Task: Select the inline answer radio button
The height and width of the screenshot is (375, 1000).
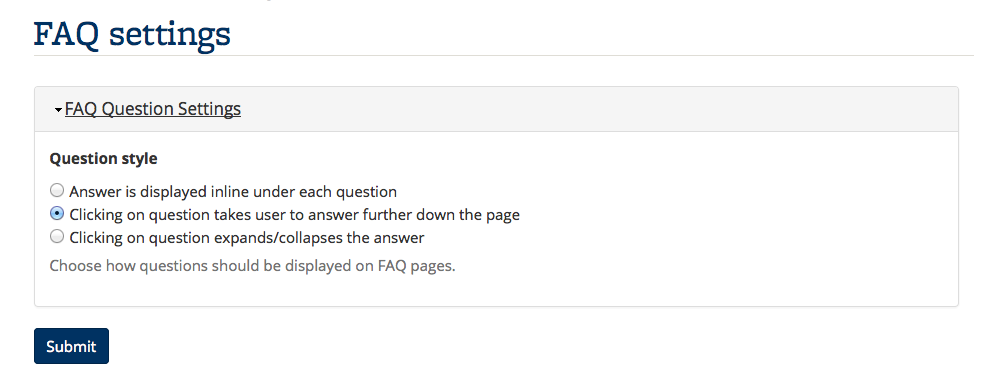Action: coord(57,190)
